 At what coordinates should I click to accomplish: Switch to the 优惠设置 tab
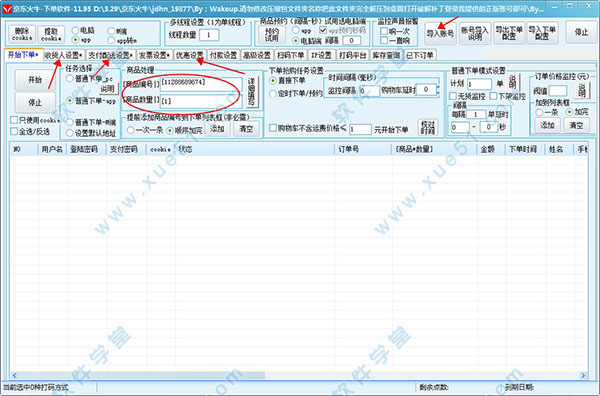(x=189, y=55)
